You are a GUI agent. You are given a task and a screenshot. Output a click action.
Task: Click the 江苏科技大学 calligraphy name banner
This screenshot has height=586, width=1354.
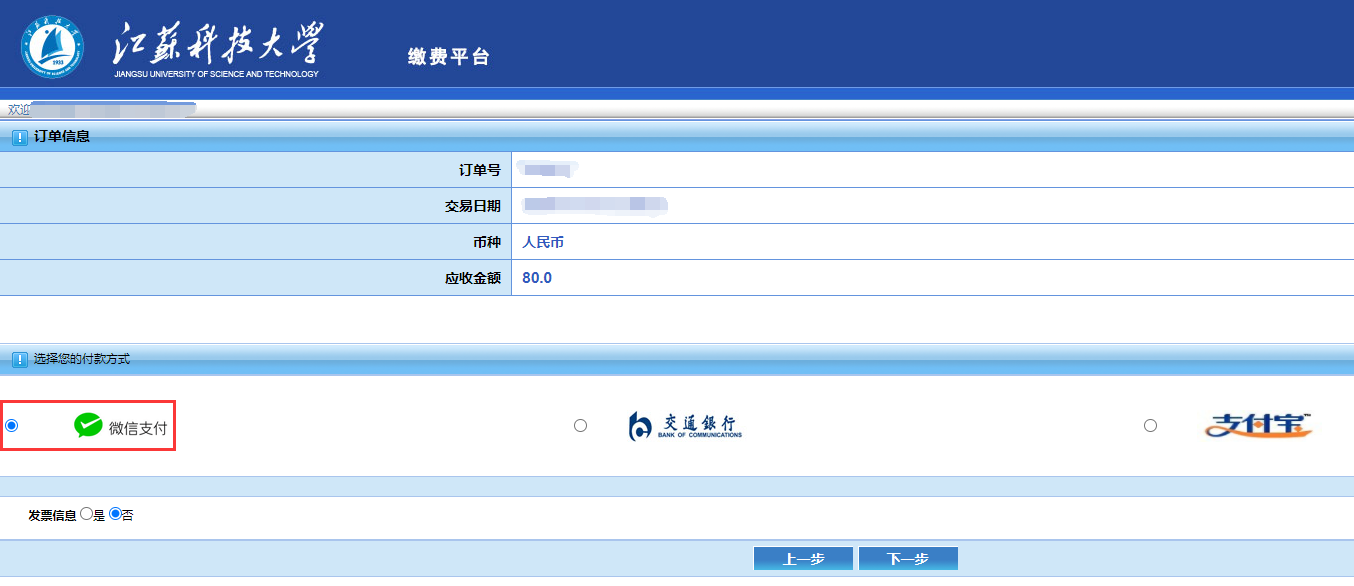click(216, 47)
